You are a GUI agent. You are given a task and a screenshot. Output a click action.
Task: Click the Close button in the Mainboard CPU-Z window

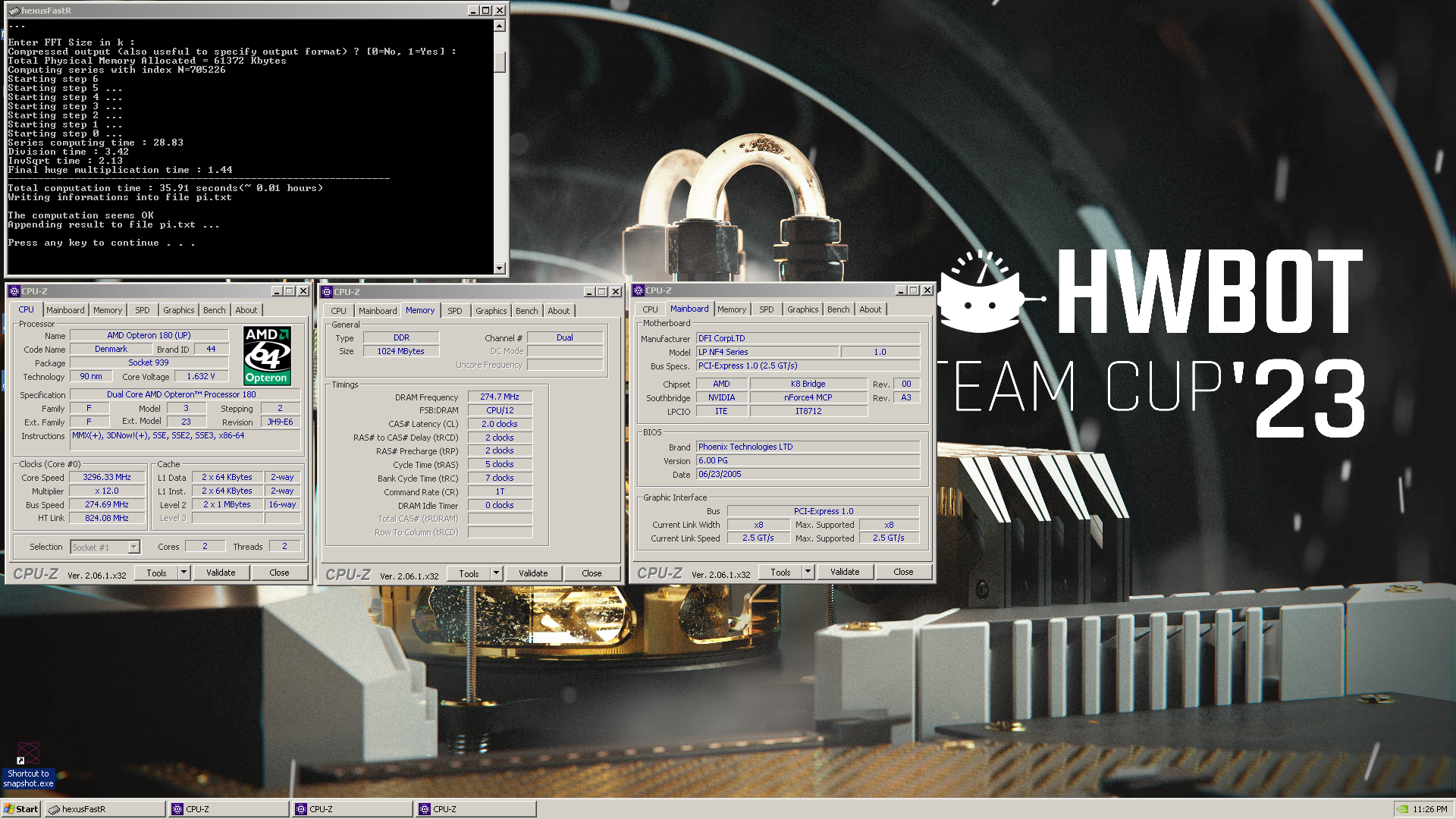(903, 573)
